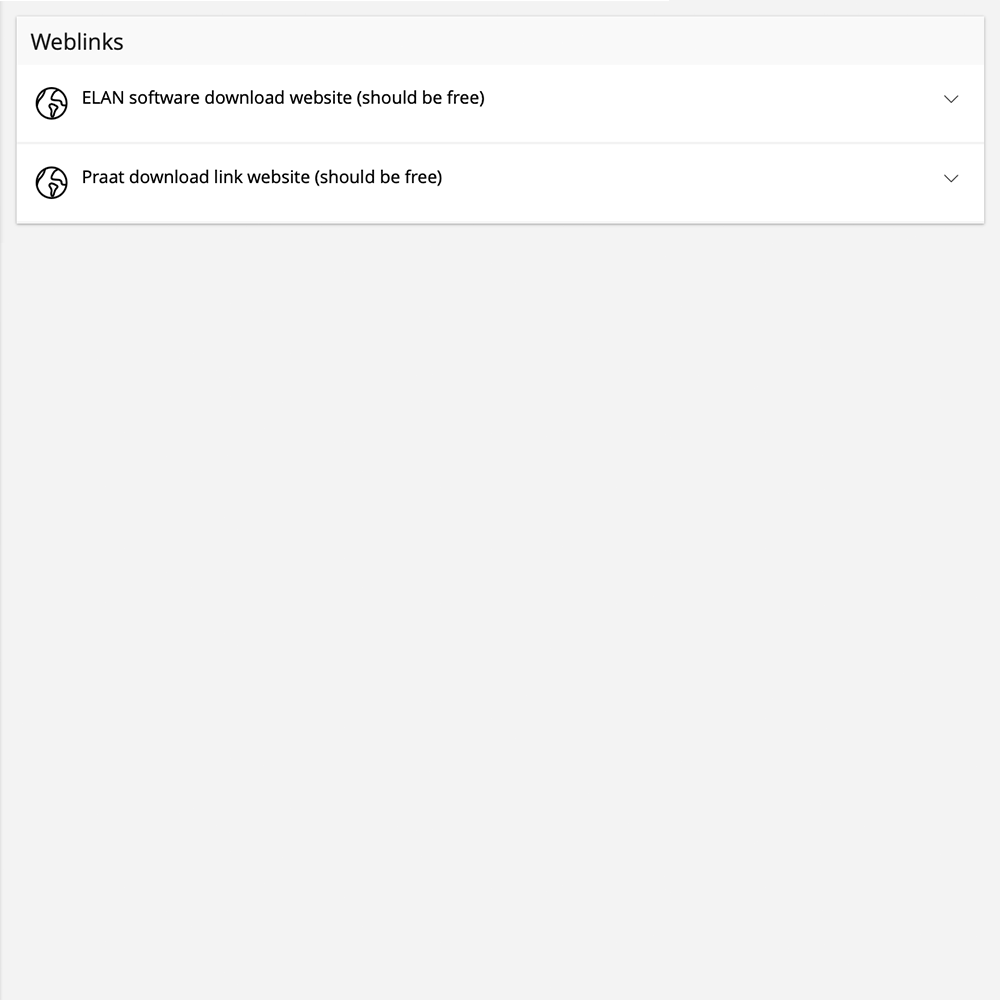Show details using the down arrow for ELAN
Screen dimensions: 1000x1000
click(951, 99)
